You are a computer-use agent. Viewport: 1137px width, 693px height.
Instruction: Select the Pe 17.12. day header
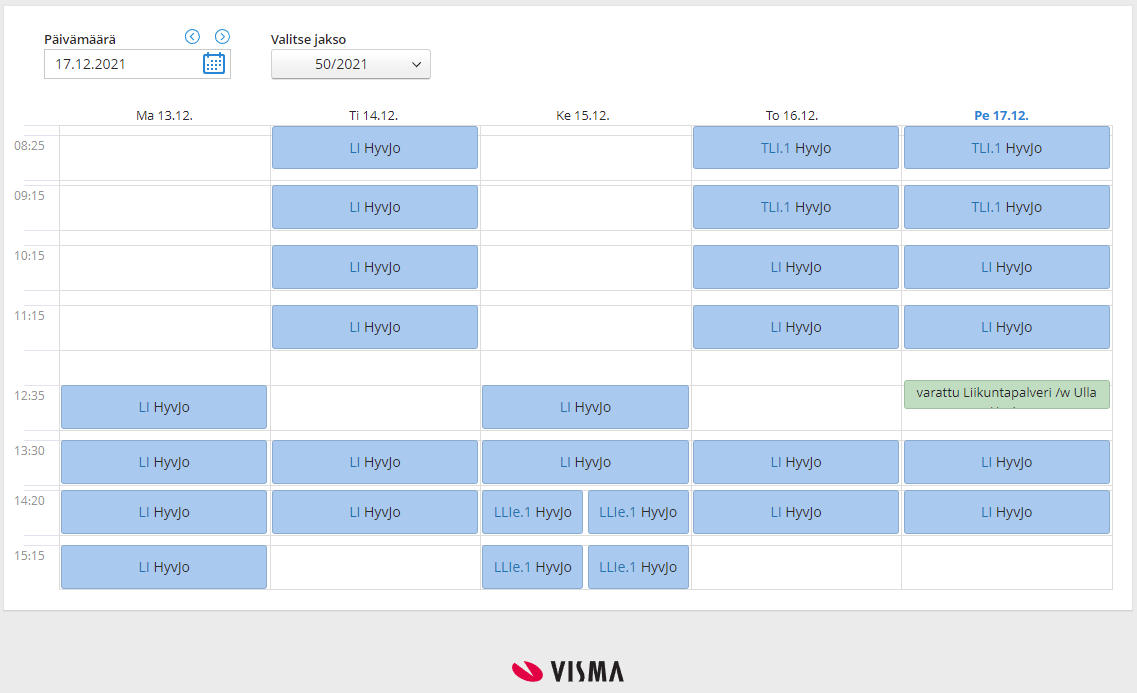pyautogui.click(x=1001, y=115)
